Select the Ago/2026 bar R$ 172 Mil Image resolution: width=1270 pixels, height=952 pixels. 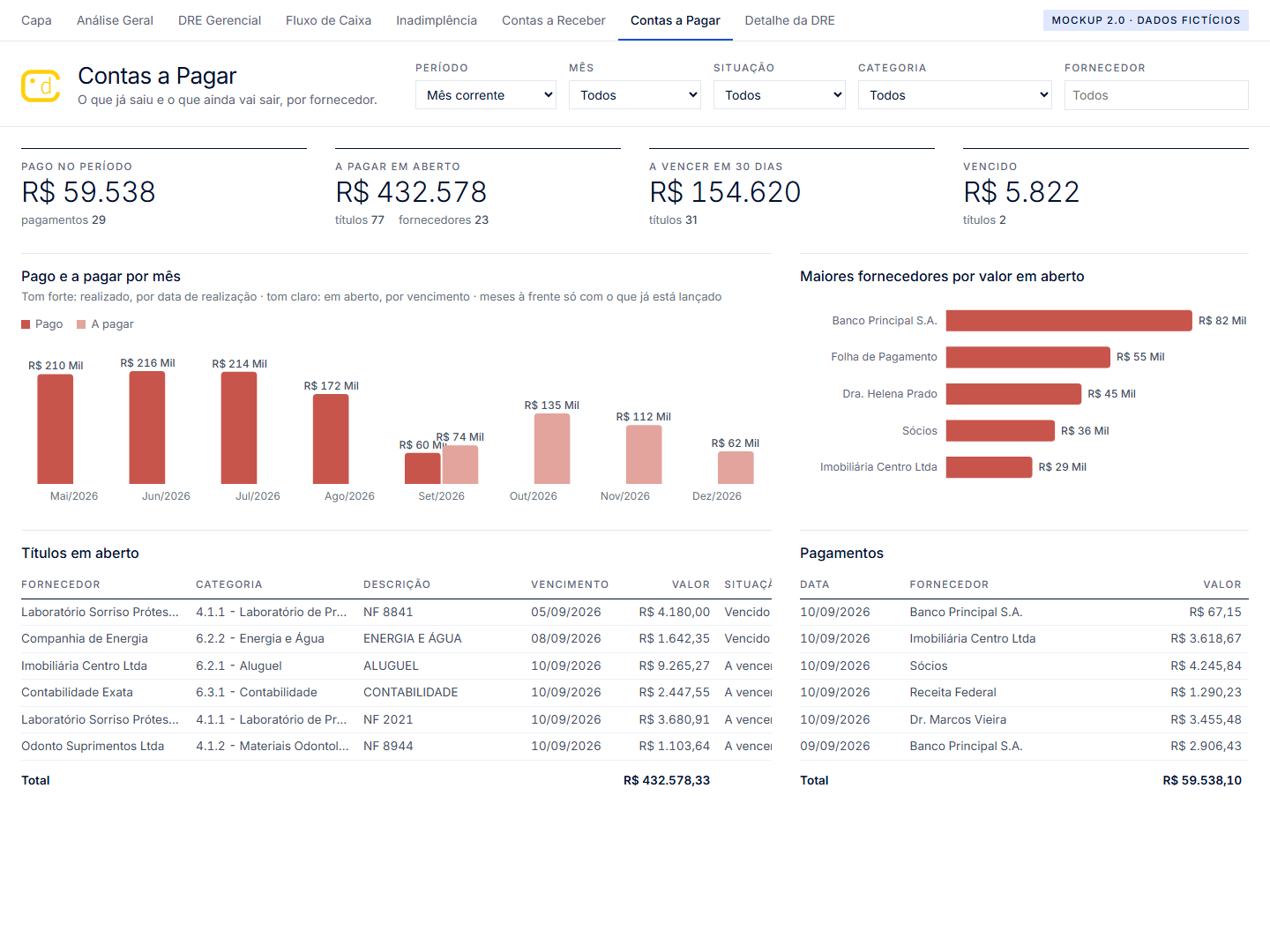331,439
